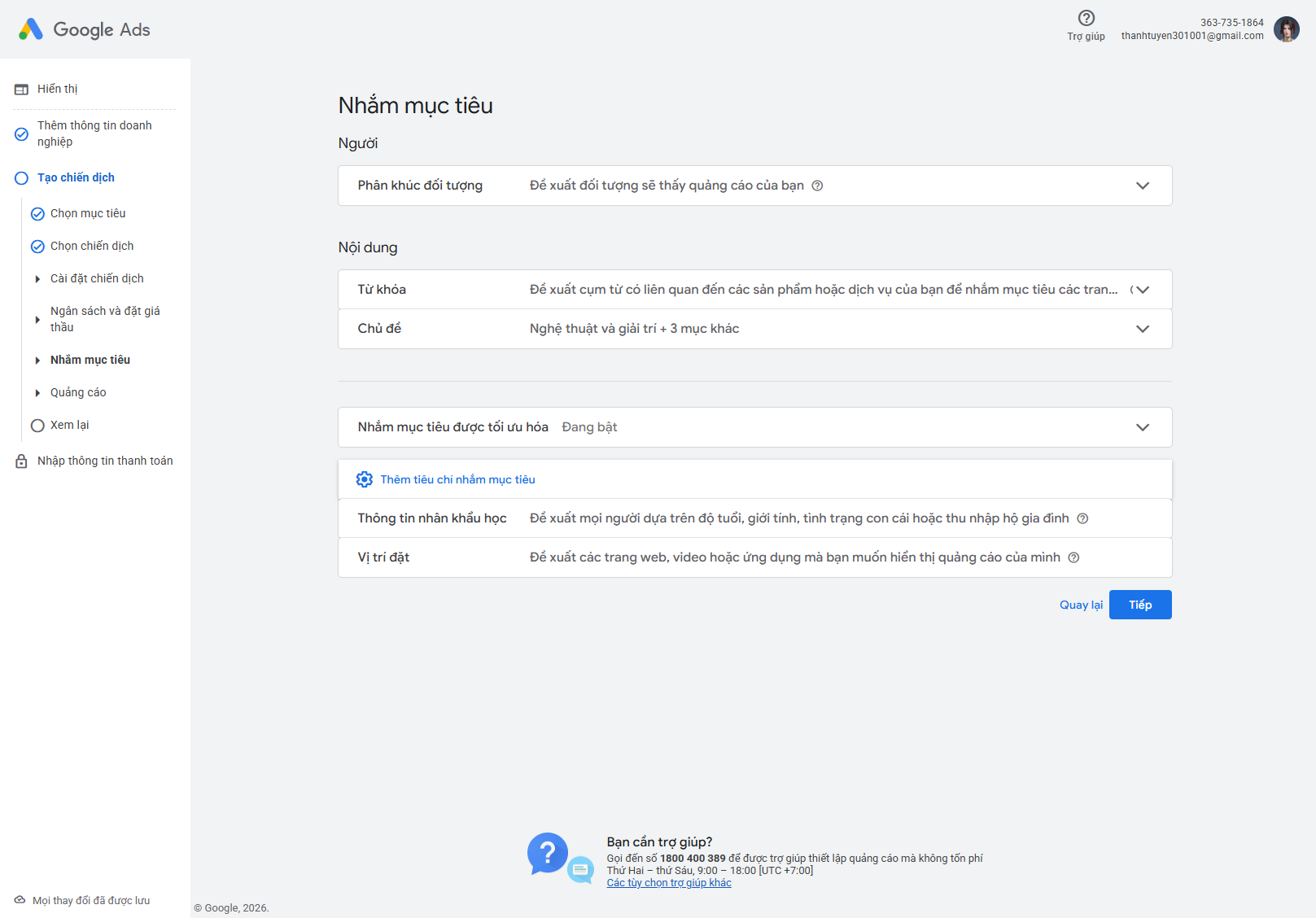Image resolution: width=1316 pixels, height=918 pixels.
Task: Expand the Chủ đề section chevron
Action: pos(1143,329)
